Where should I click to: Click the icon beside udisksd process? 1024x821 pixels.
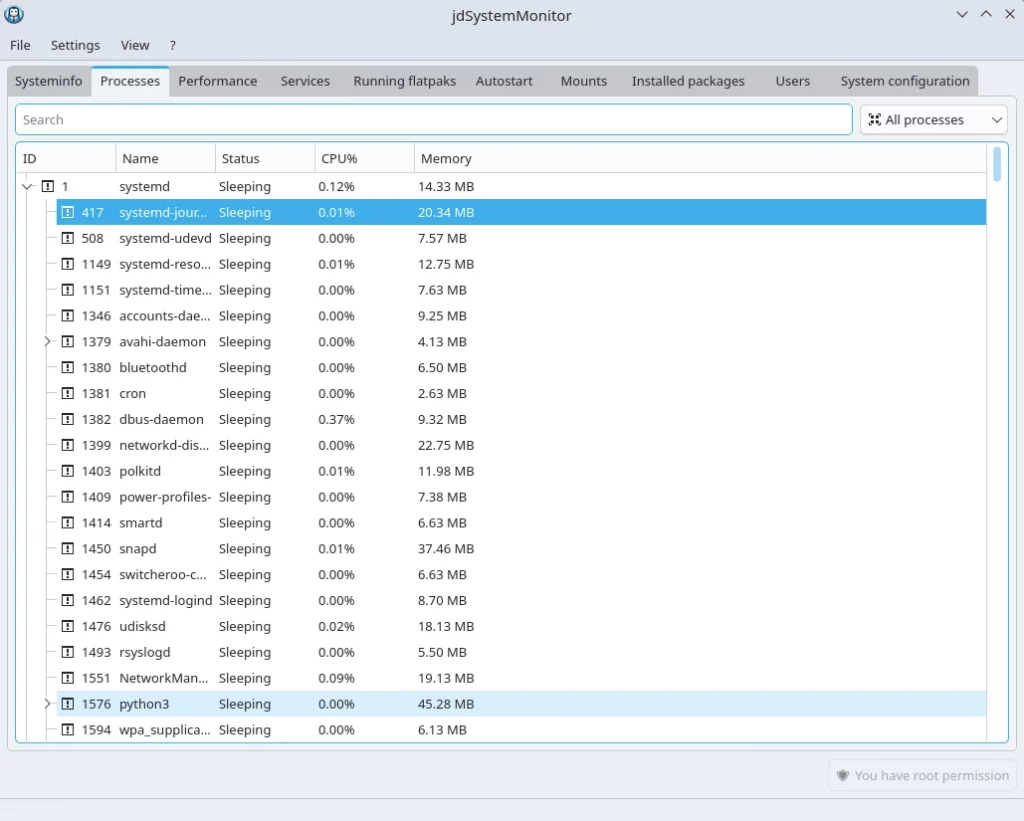click(68, 627)
